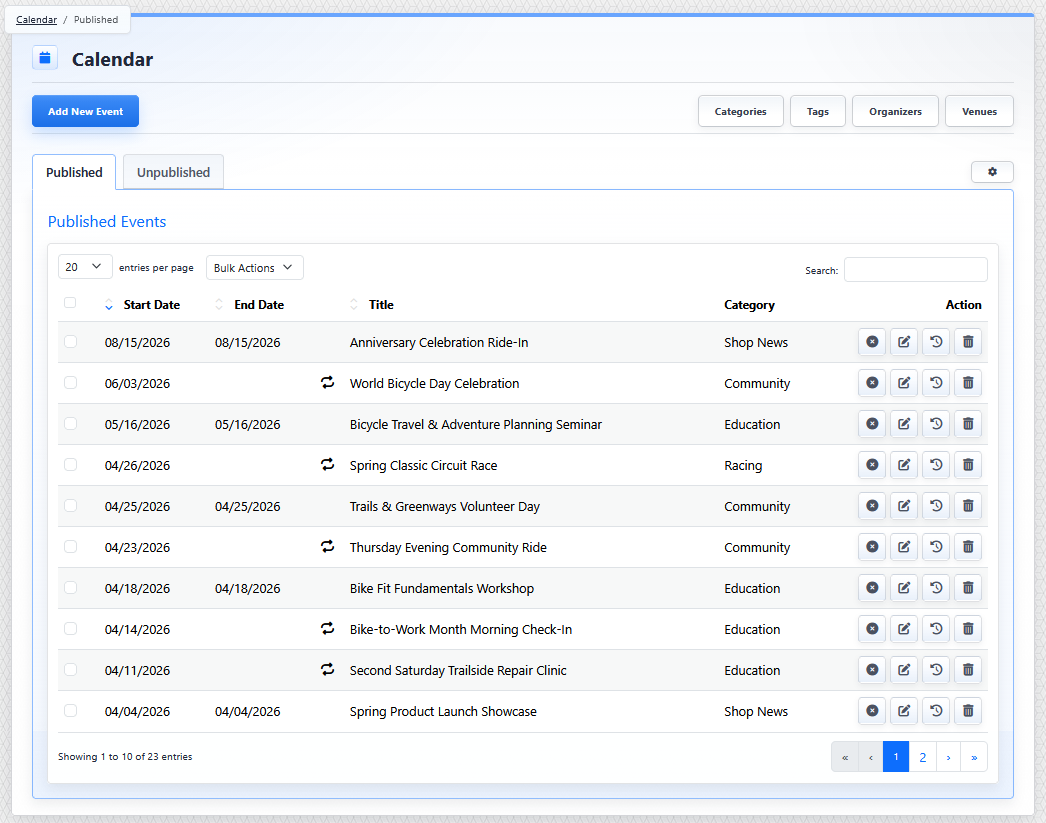Image resolution: width=1046 pixels, height=823 pixels.
Task: Select the Published tab
Action: click(74, 172)
